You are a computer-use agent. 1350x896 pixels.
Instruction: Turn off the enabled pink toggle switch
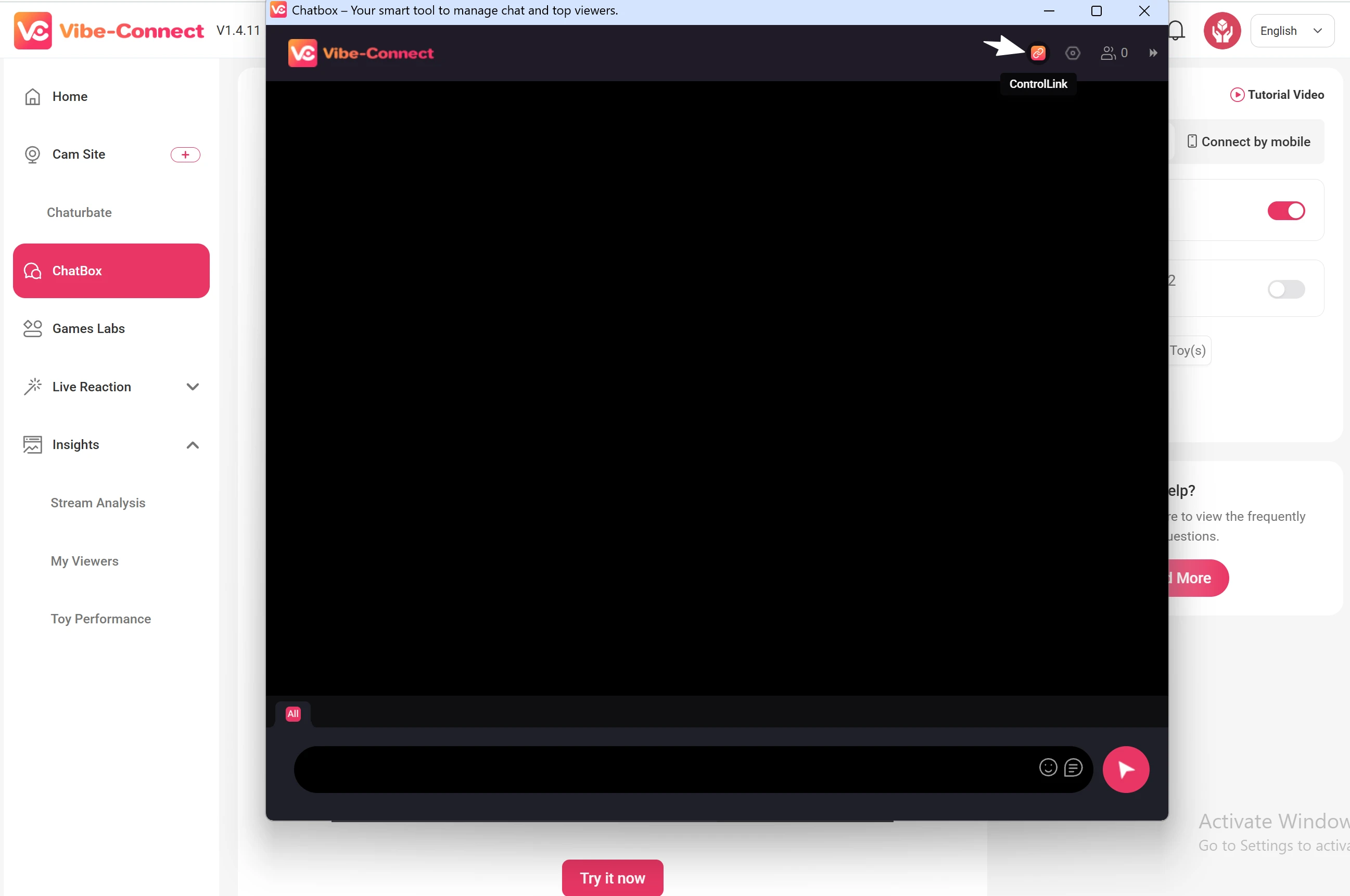[x=1285, y=211]
